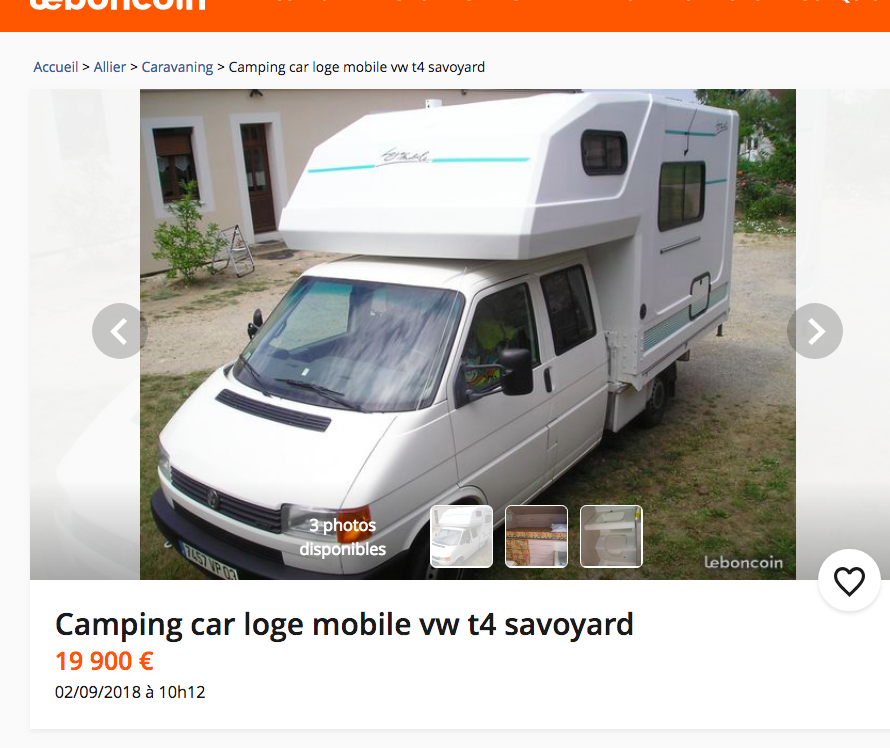Click the current page breadcrumb text
Image resolution: width=890 pixels, height=748 pixels.
(356, 67)
